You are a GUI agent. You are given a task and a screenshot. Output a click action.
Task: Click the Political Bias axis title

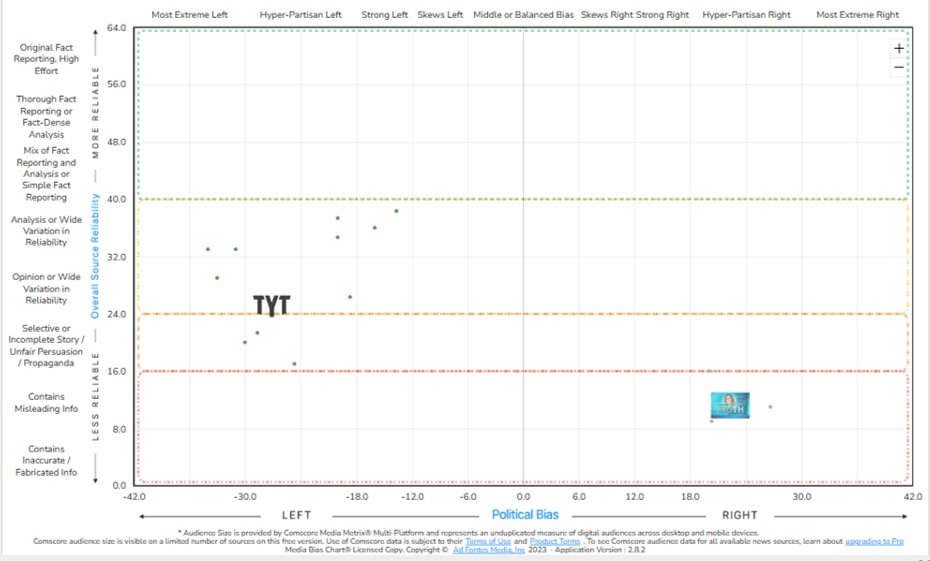pyautogui.click(x=525, y=515)
